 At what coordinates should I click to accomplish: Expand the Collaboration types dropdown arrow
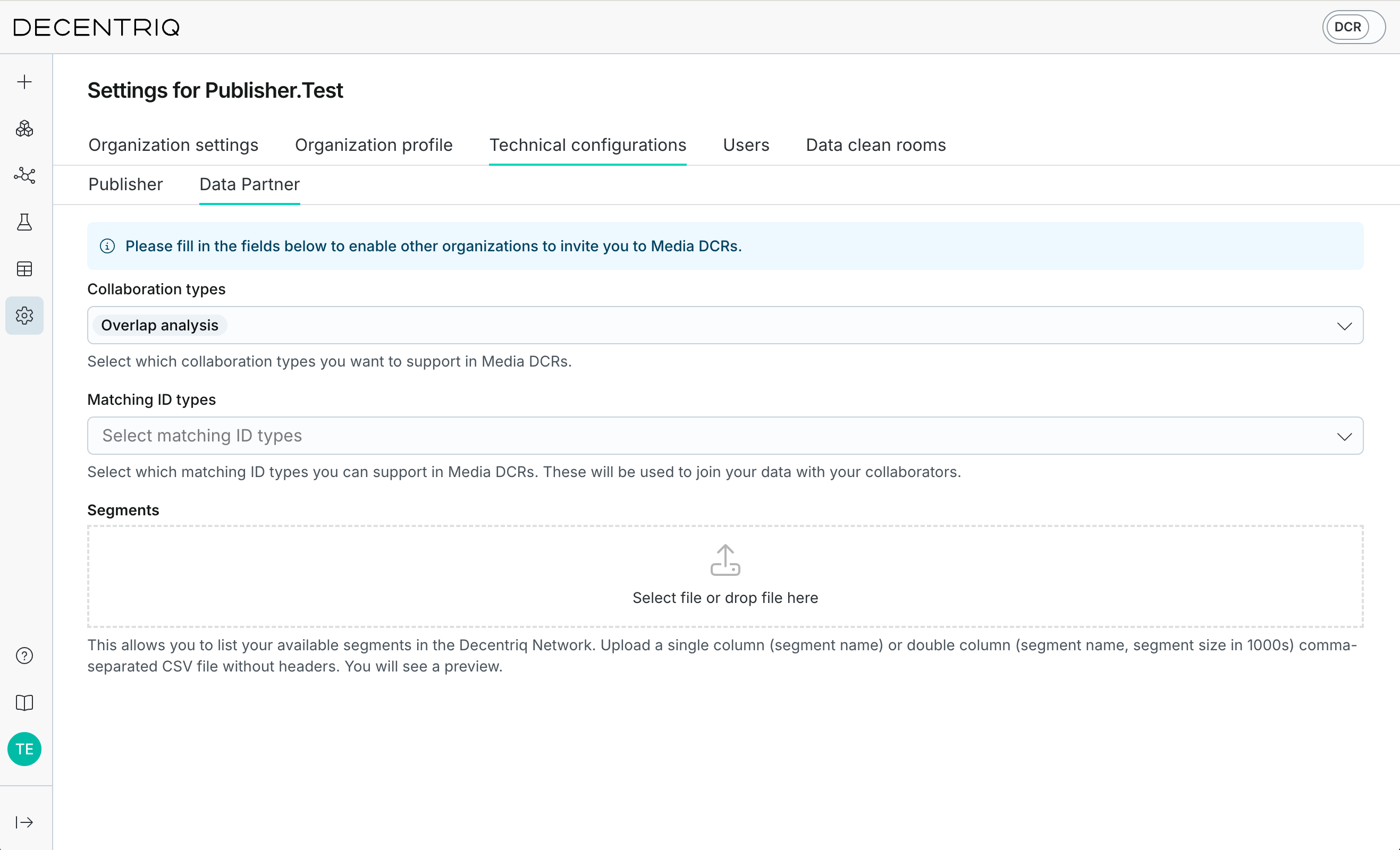point(1344,326)
